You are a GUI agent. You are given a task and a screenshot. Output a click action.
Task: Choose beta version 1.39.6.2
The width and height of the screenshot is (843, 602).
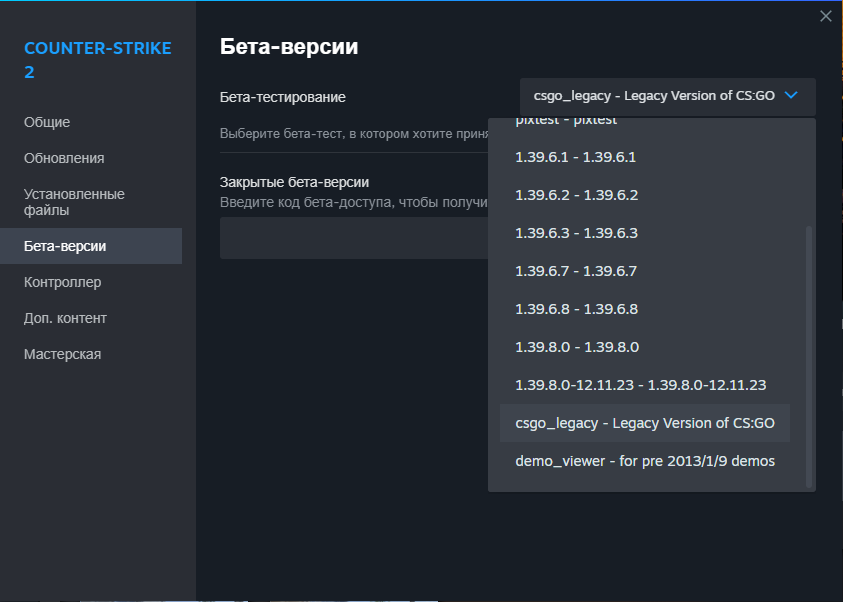point(645,195)
